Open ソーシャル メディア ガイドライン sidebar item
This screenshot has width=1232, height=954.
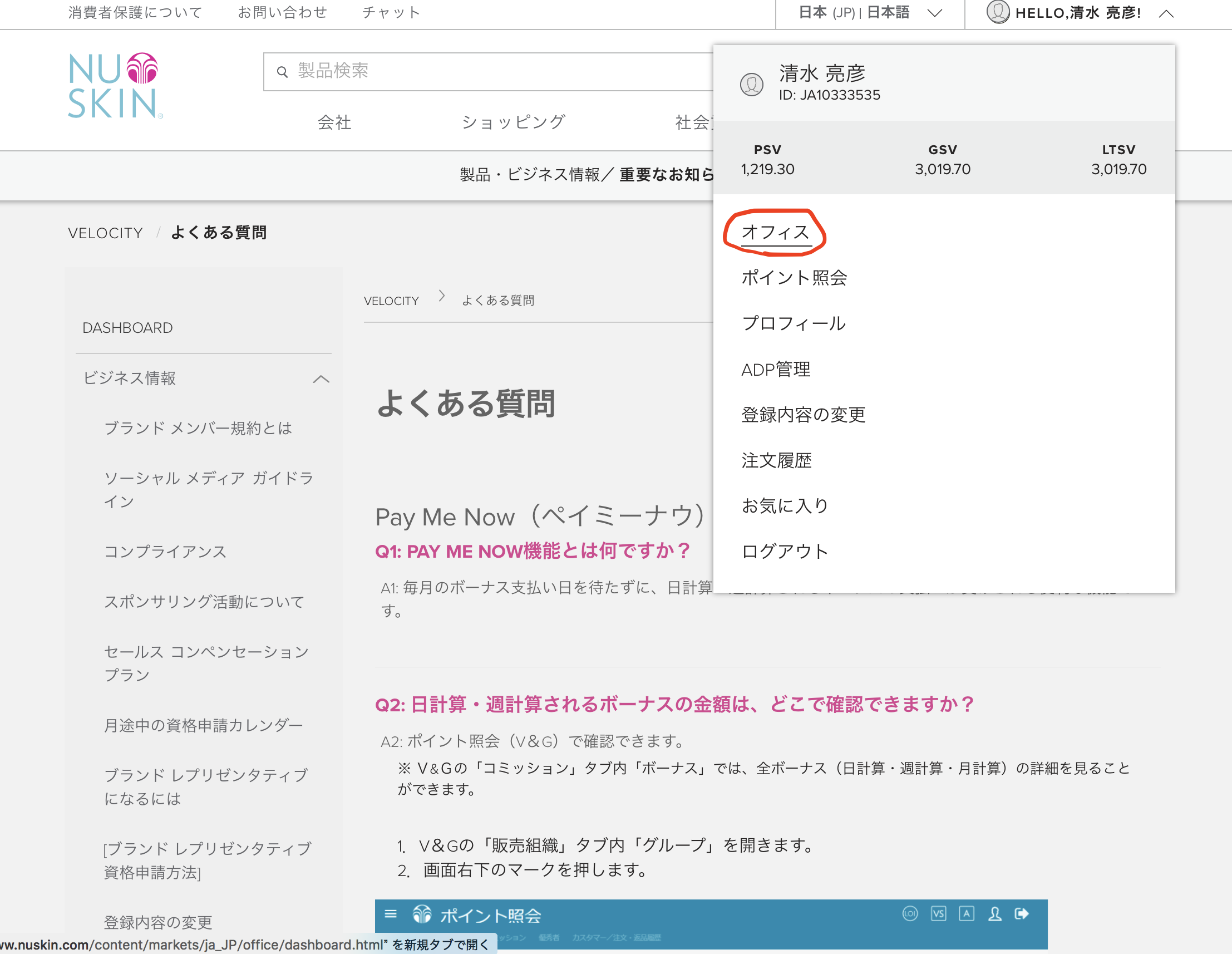(209, 490)
